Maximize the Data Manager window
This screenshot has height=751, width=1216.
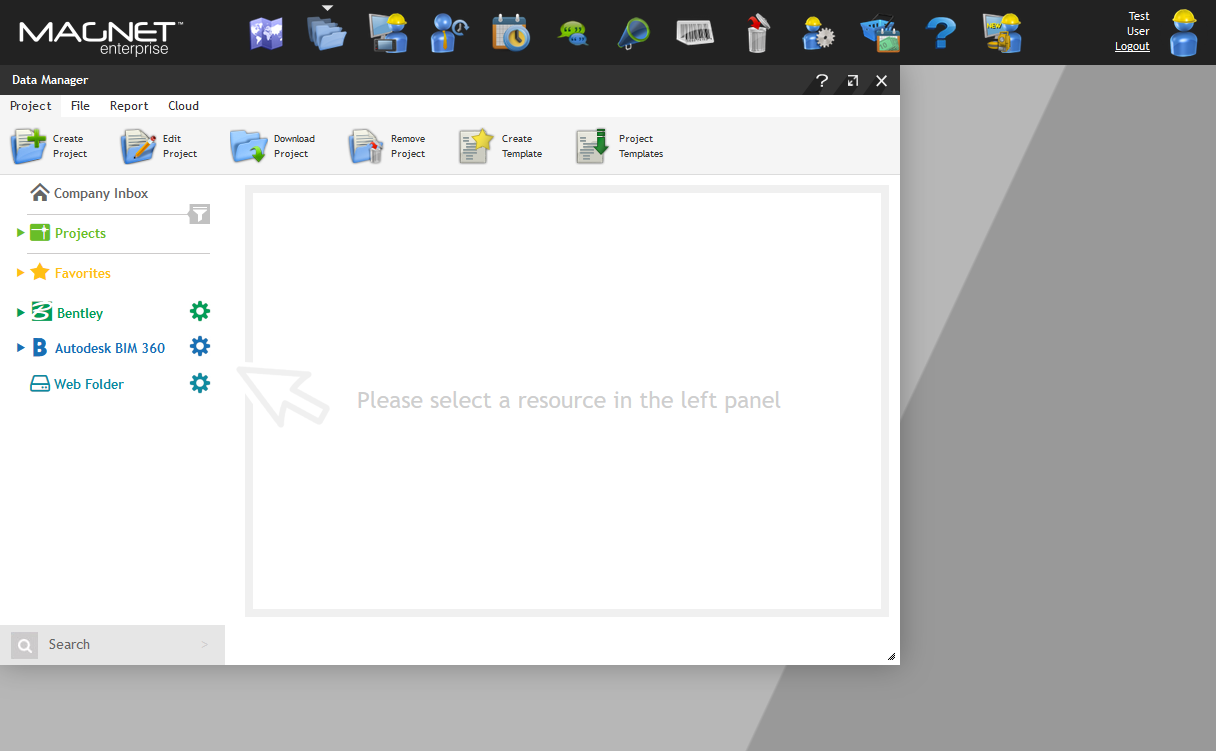852,81
